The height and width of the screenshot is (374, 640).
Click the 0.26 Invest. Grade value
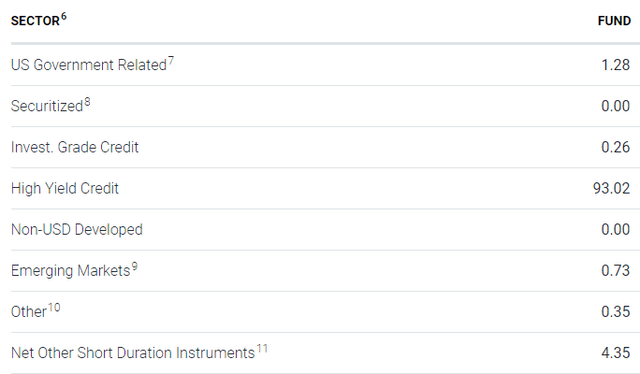click(616, 147)
